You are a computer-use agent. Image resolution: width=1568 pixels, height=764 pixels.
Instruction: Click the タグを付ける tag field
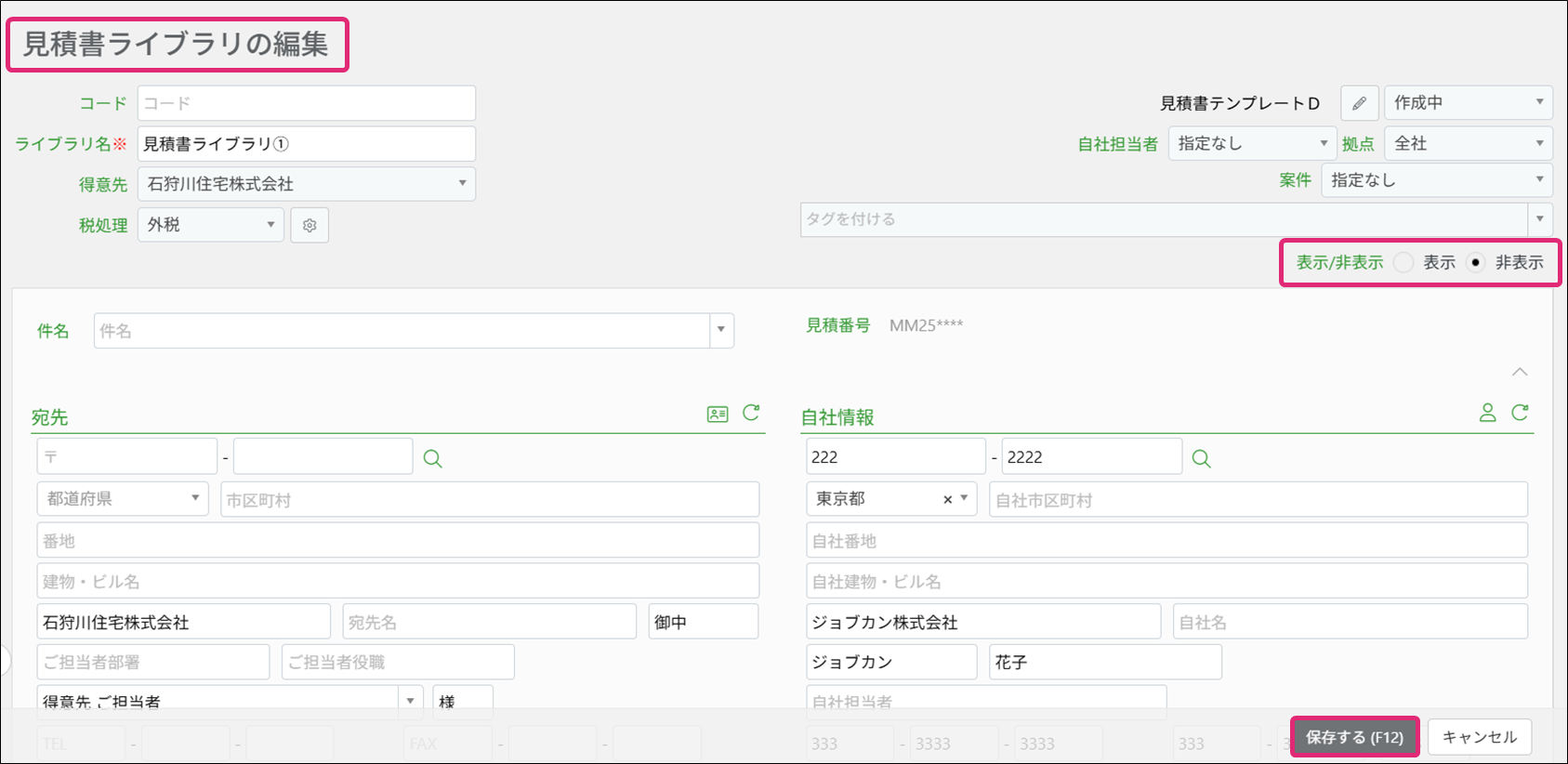[1162, 219]
